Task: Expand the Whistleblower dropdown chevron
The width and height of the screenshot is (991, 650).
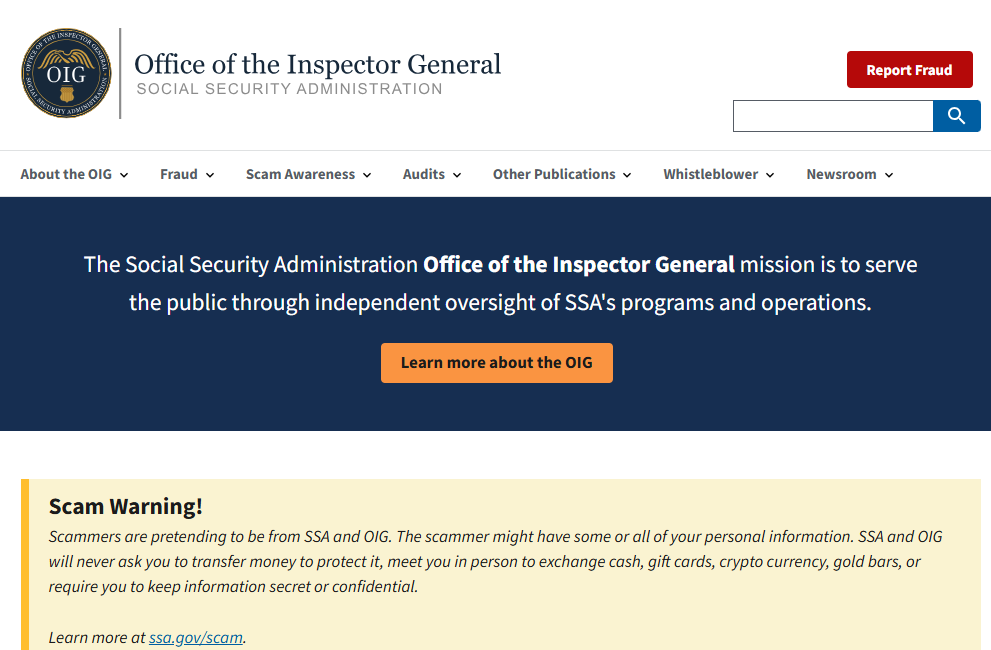Action: [x=770, y=174]
